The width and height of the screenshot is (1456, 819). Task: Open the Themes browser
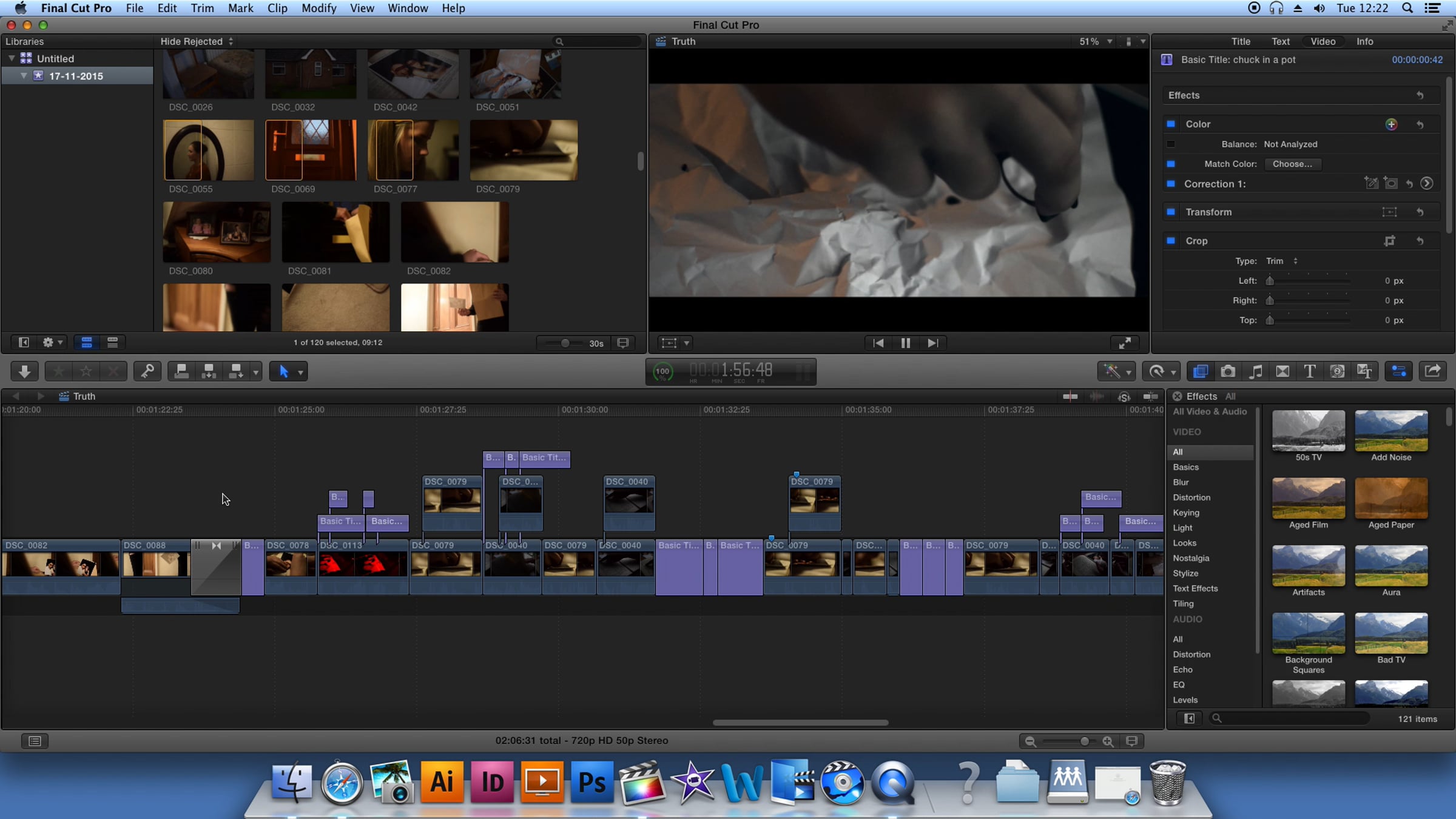[x=1364, y=371]
